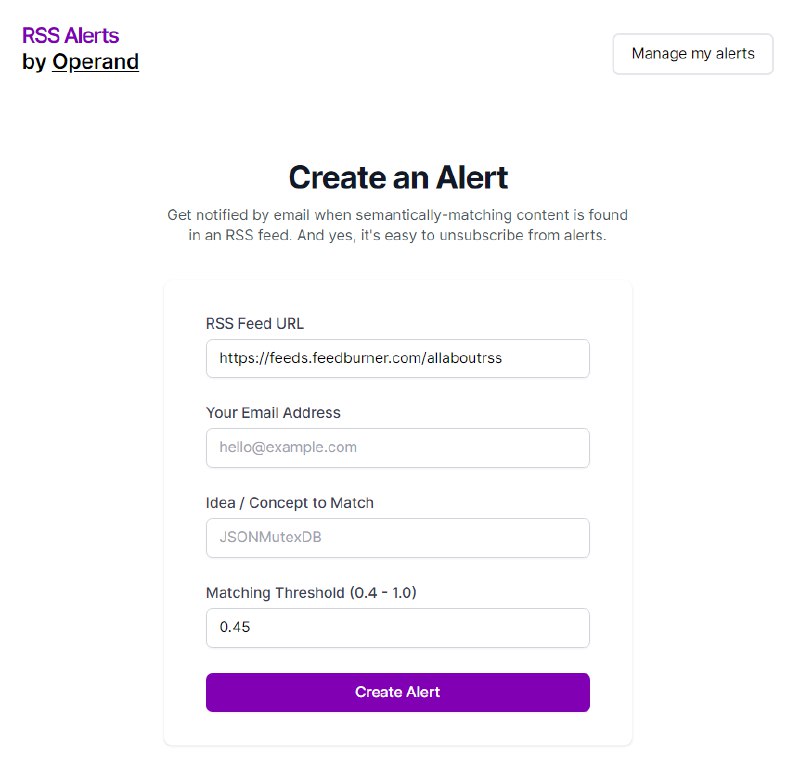Click the RSS Feed URL label
Screen dimensions: 800x765
[x=253, y=323]
